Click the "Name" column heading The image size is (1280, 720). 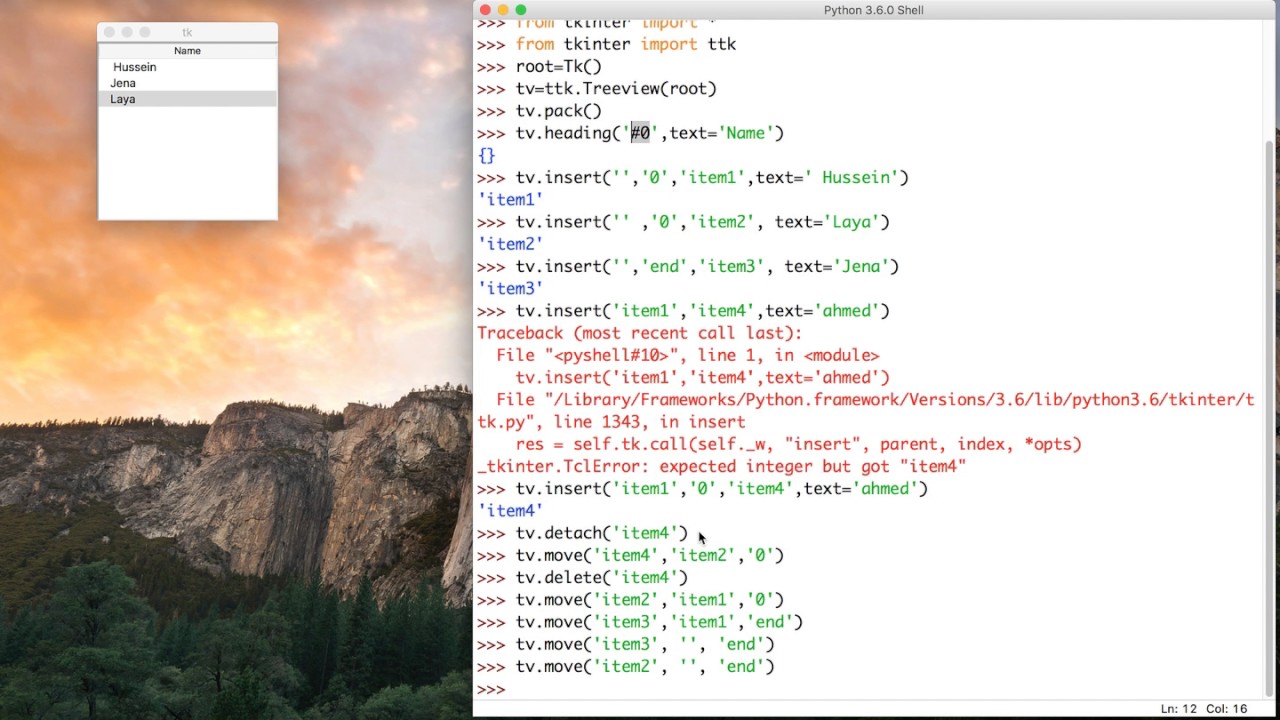[x=187, y=50]
